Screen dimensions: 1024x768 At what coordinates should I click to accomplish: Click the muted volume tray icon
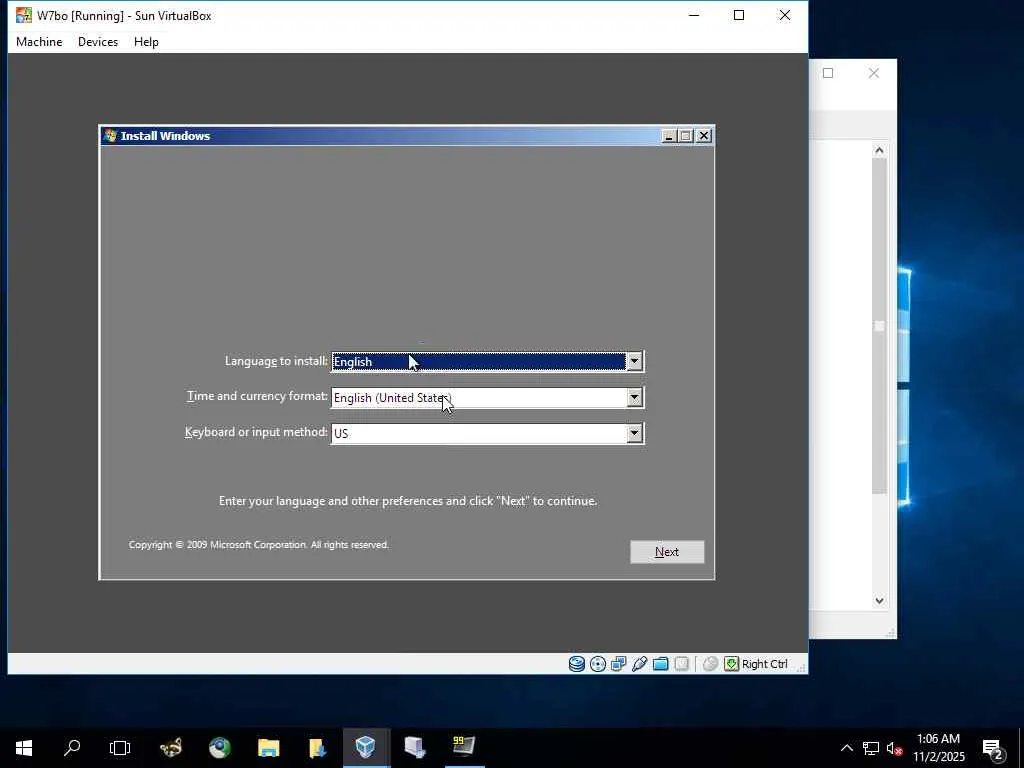click(894, 748)
